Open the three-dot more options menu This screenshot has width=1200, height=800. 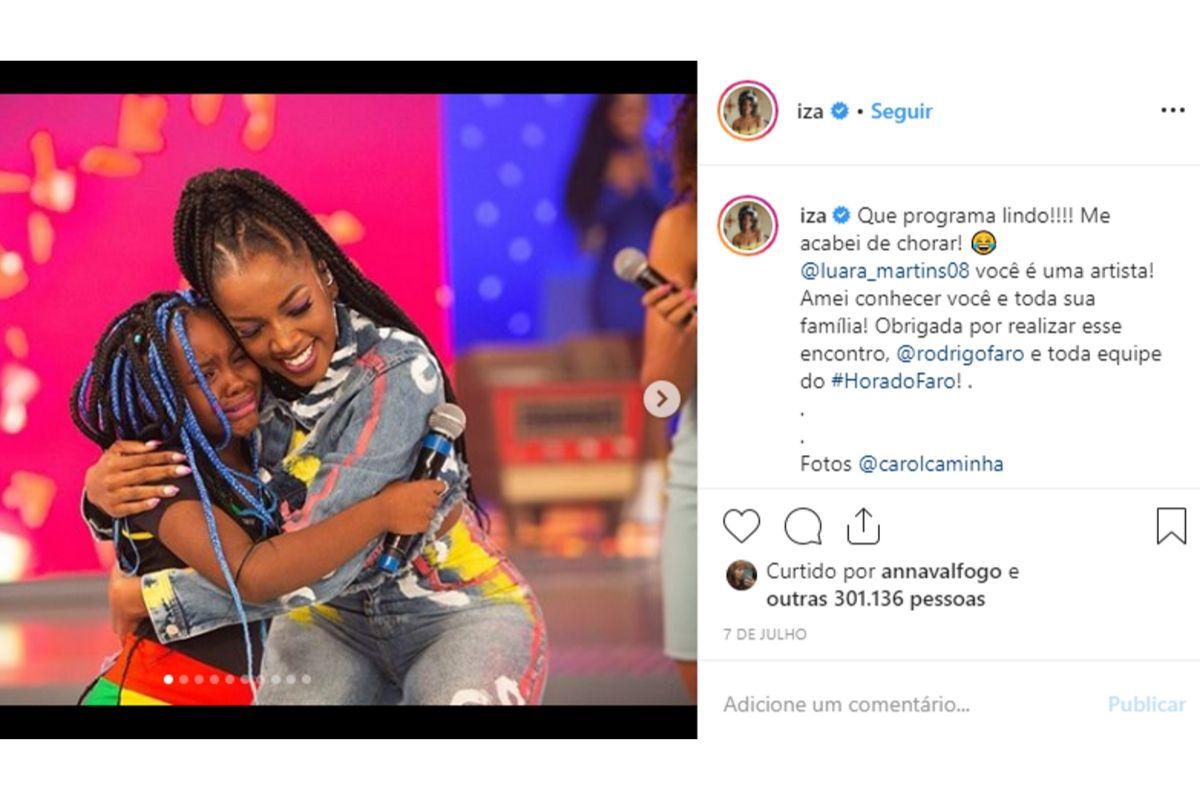point(1172,111)
